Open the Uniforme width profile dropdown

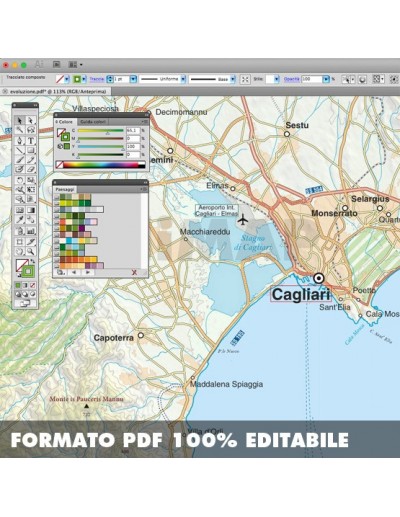pyautogui.click(x=183, y=79)
